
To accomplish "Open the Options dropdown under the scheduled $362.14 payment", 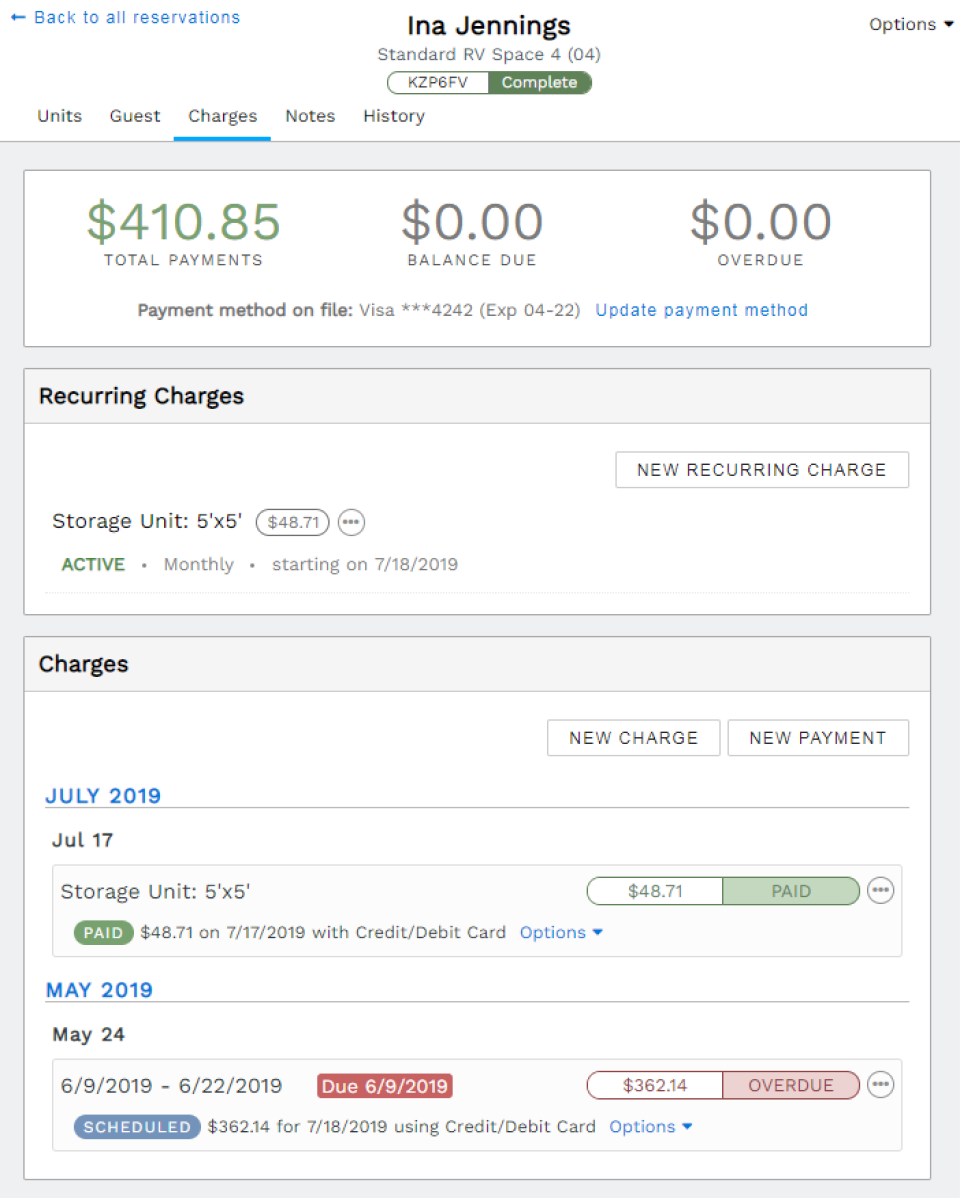I will [650, 1126].
